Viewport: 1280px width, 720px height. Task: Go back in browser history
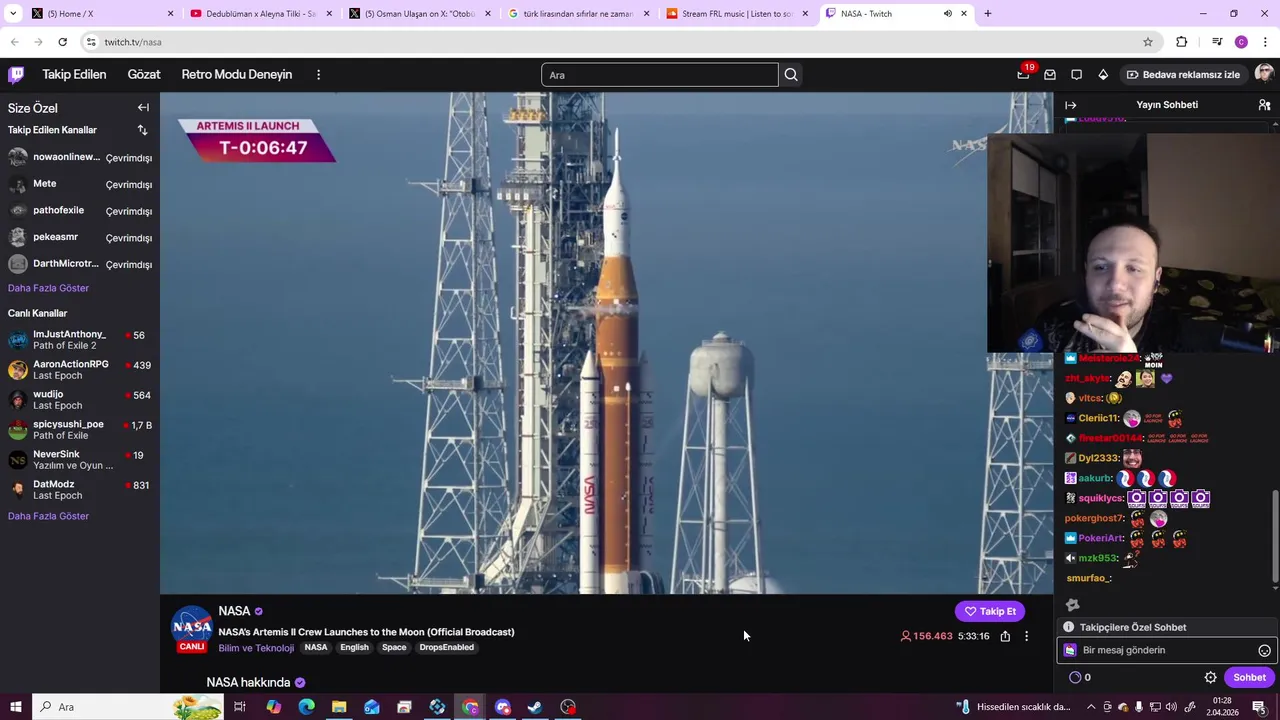pyautogui.click(x=14, y=42)
